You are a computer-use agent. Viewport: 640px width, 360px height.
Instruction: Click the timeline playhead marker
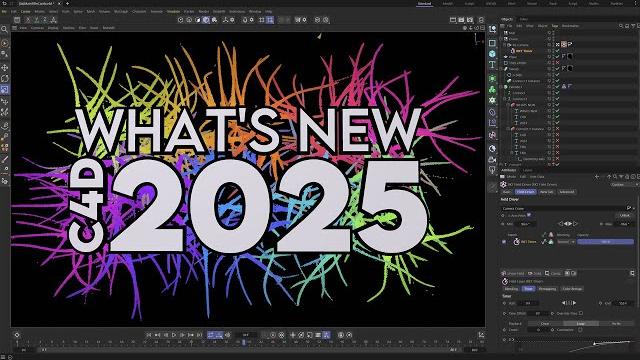pos(244,342)
